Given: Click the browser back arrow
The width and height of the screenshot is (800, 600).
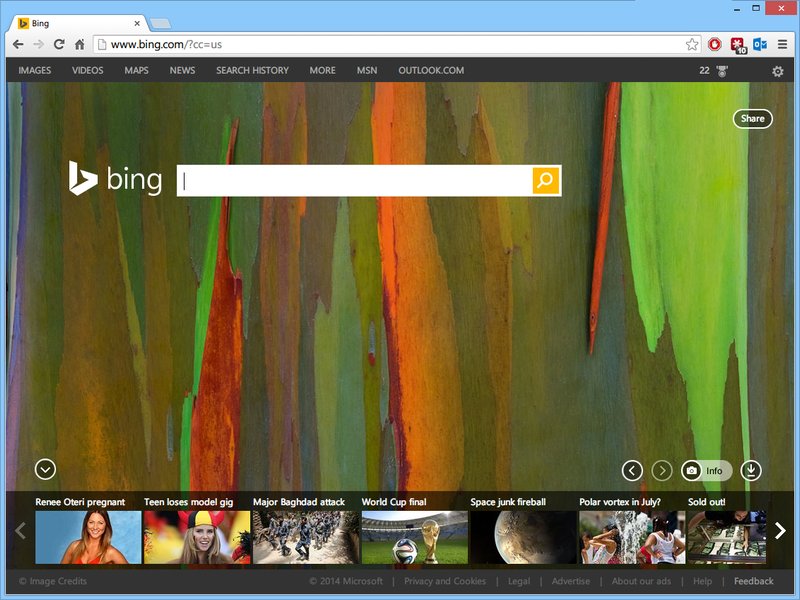Looking at the screenshot, I should (18, 44).
